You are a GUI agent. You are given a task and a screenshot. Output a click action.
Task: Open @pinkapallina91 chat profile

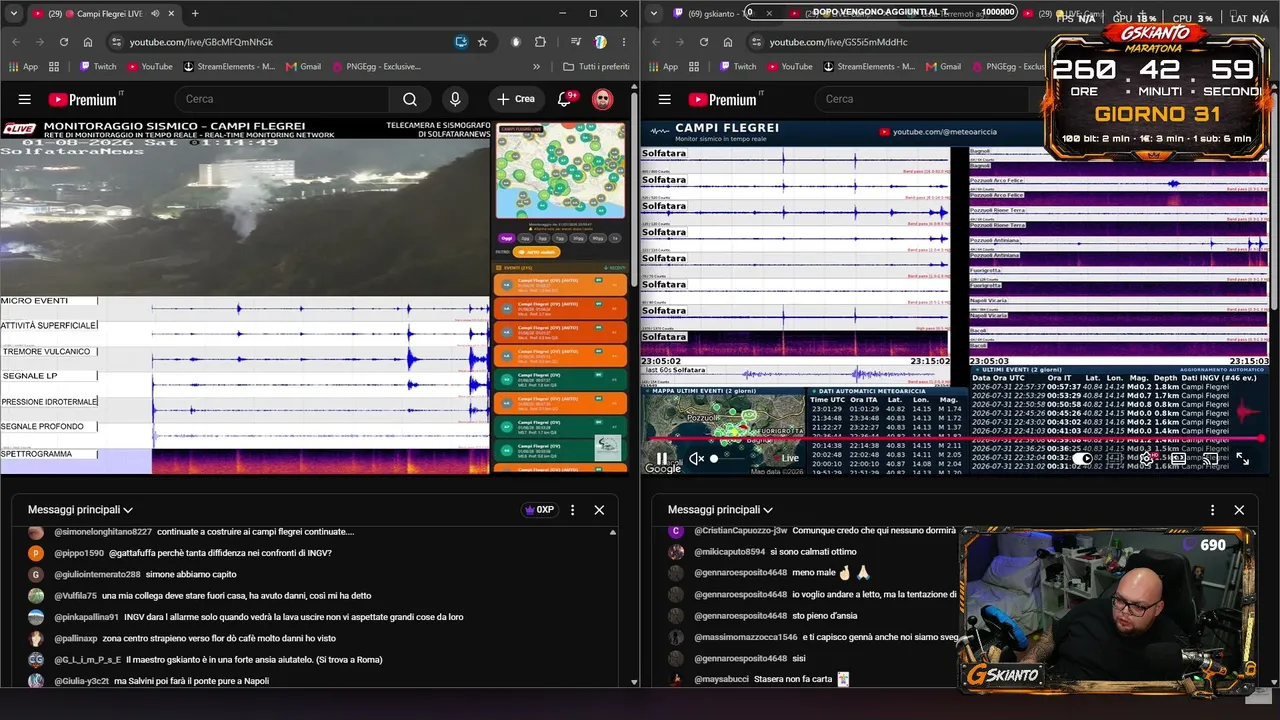click(x=86, y=617)
